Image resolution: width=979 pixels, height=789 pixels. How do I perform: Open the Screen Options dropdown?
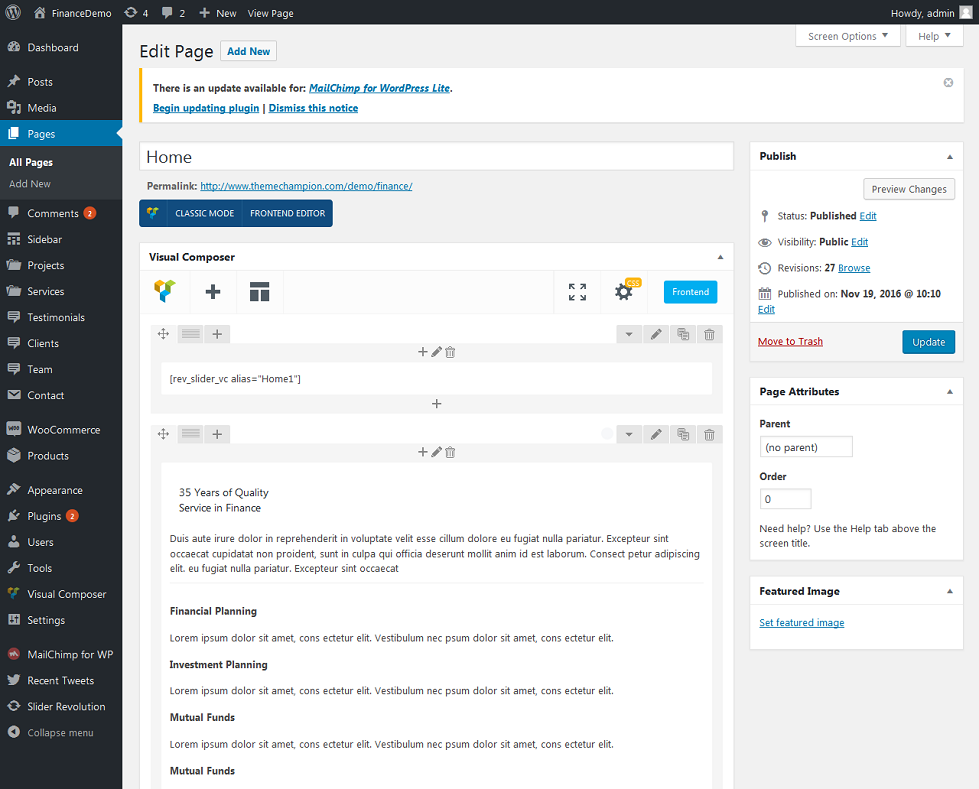point(848,36)
